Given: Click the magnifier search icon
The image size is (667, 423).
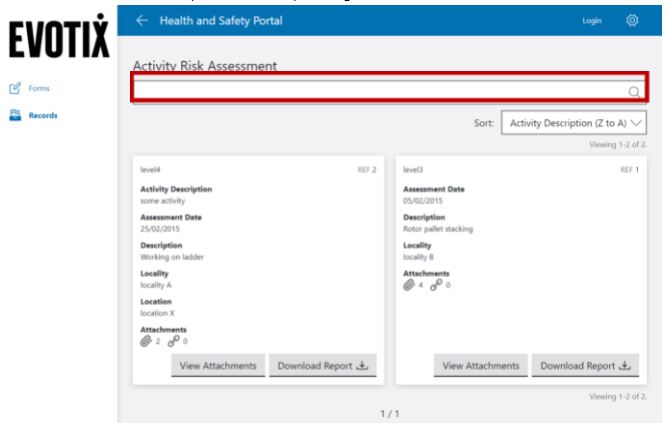Looking at the screenshot, I should 633,92.
